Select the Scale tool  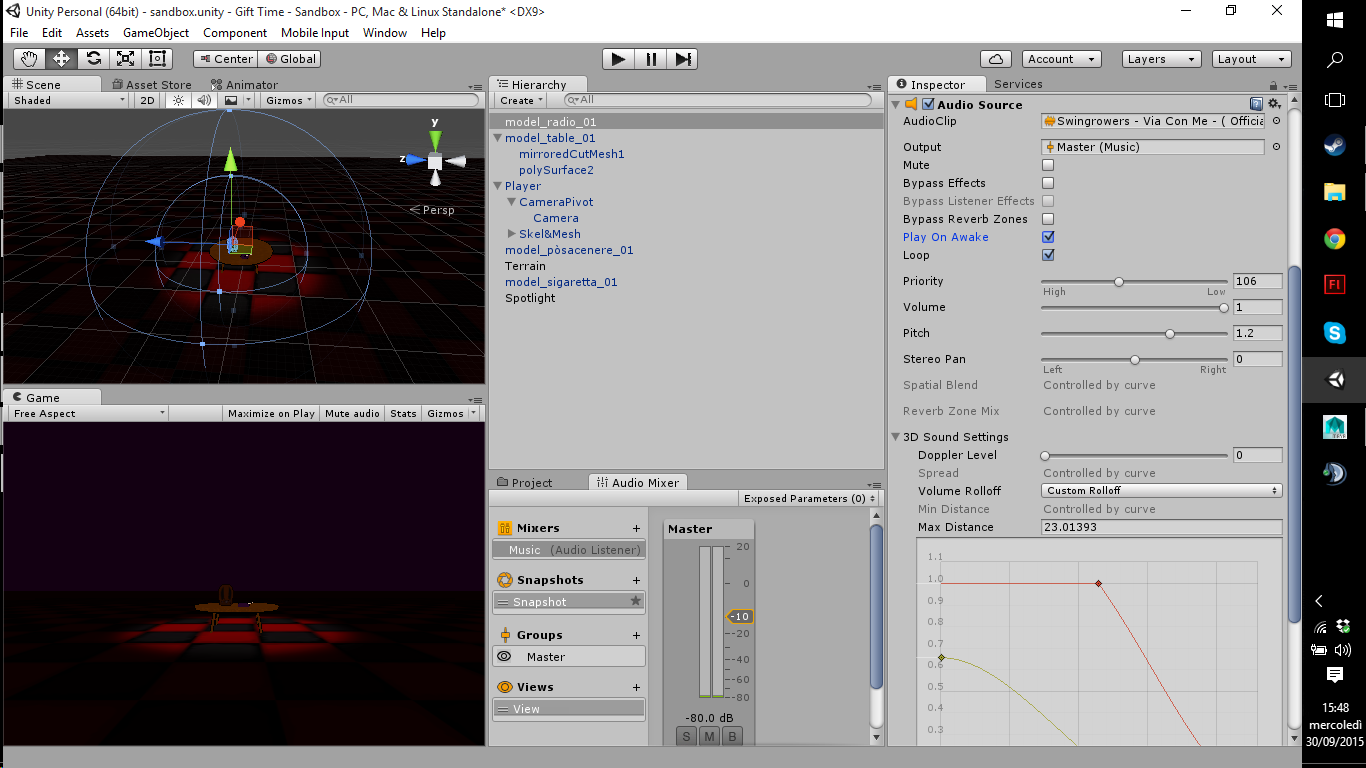pyautogui.click(x=125, y=59)
